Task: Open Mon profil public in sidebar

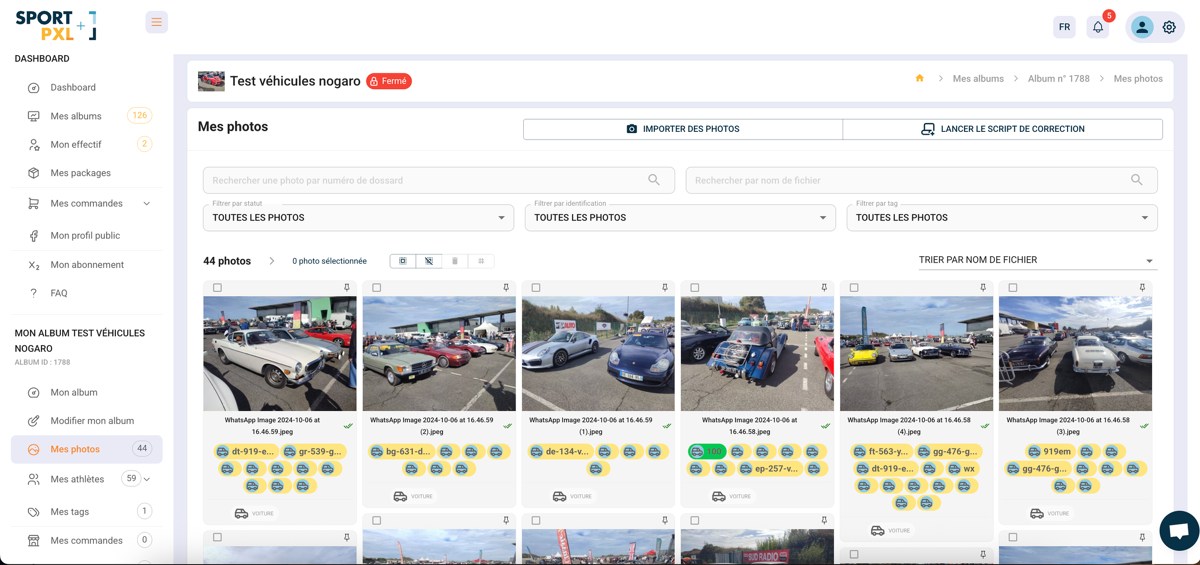Action: click(87, 236)
